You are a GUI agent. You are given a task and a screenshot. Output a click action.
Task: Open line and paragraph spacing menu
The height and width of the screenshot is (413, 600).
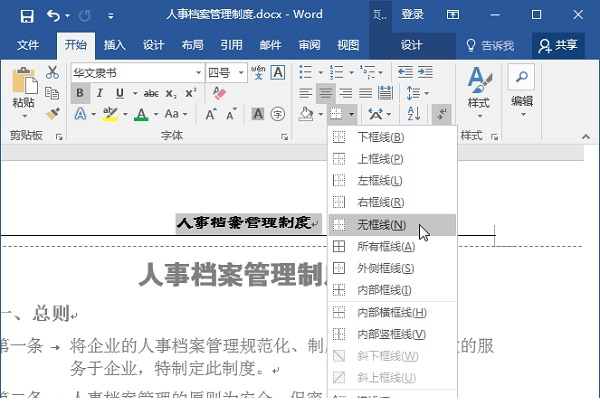(x=417, y=93)
